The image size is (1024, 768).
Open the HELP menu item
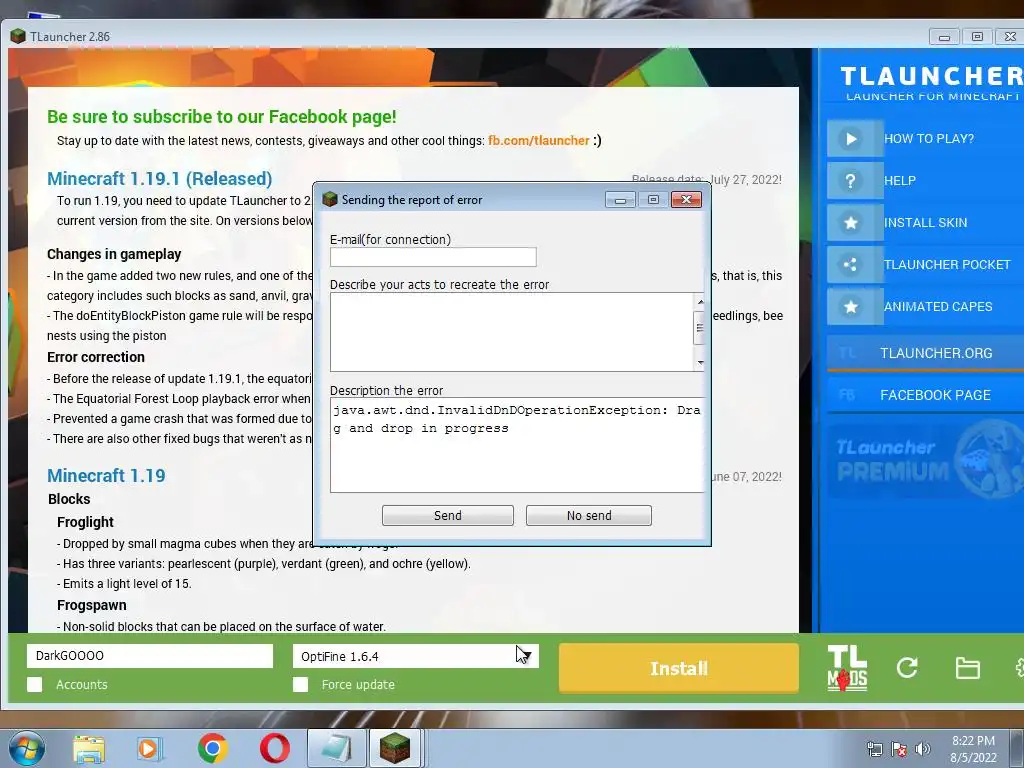coord(899,181)
